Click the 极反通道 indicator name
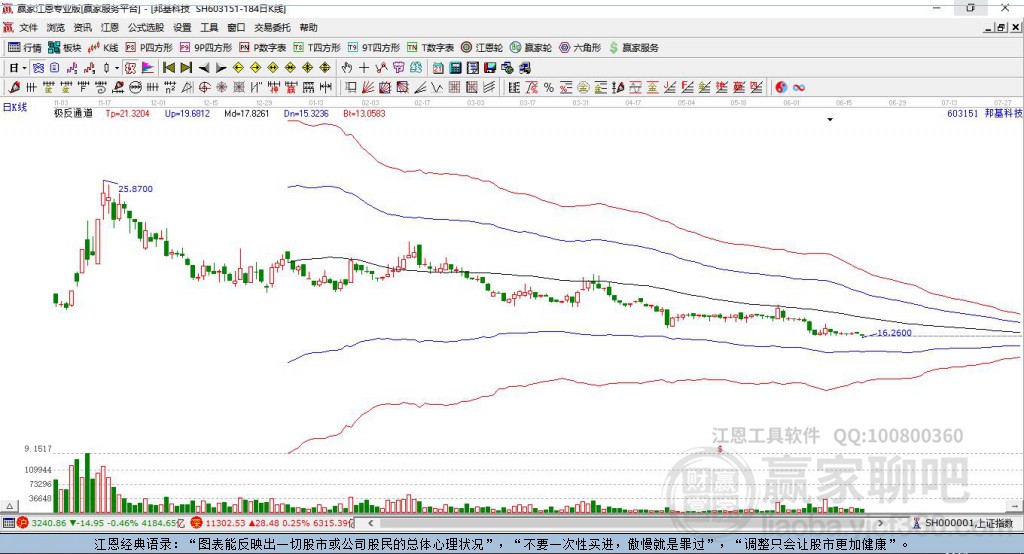Screen dimensions: 1024x554 coord(73,113)
